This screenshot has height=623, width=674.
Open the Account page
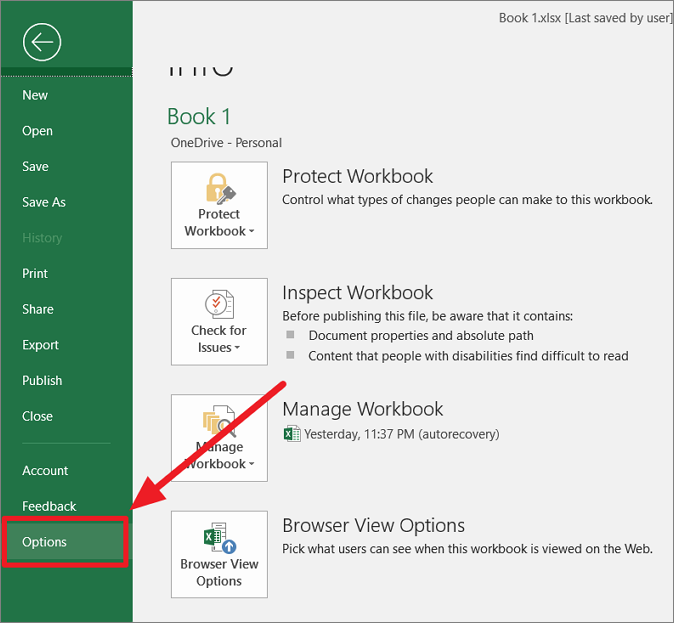45,470
